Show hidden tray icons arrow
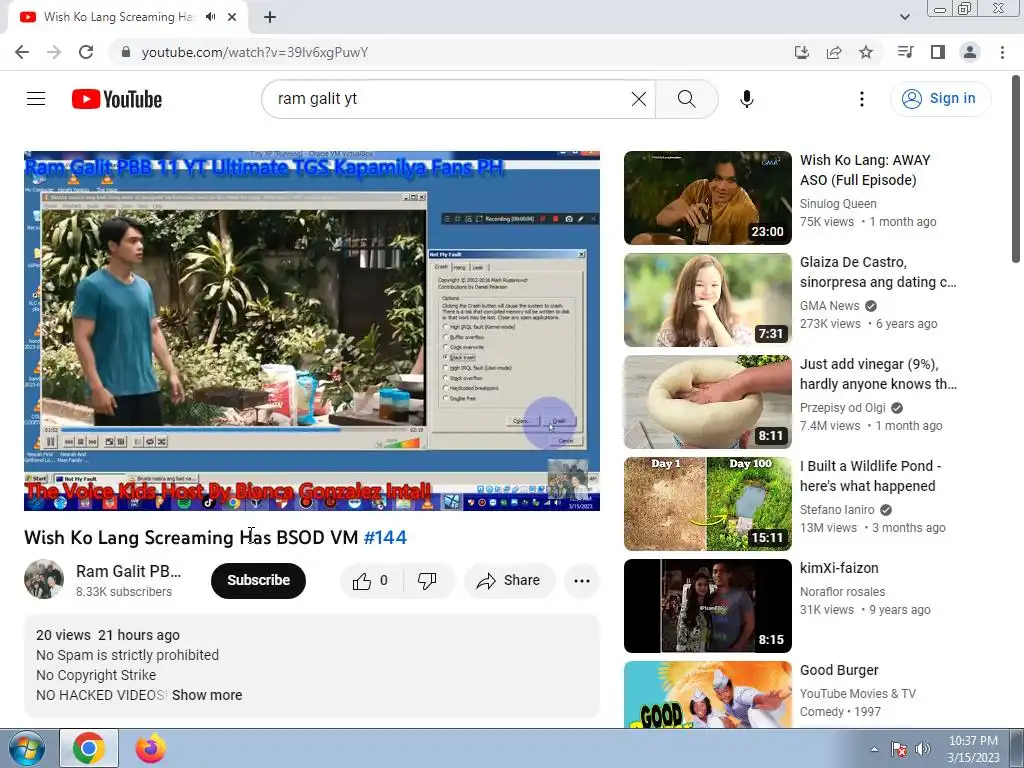Screen dimensions: 1024x768 874,749
